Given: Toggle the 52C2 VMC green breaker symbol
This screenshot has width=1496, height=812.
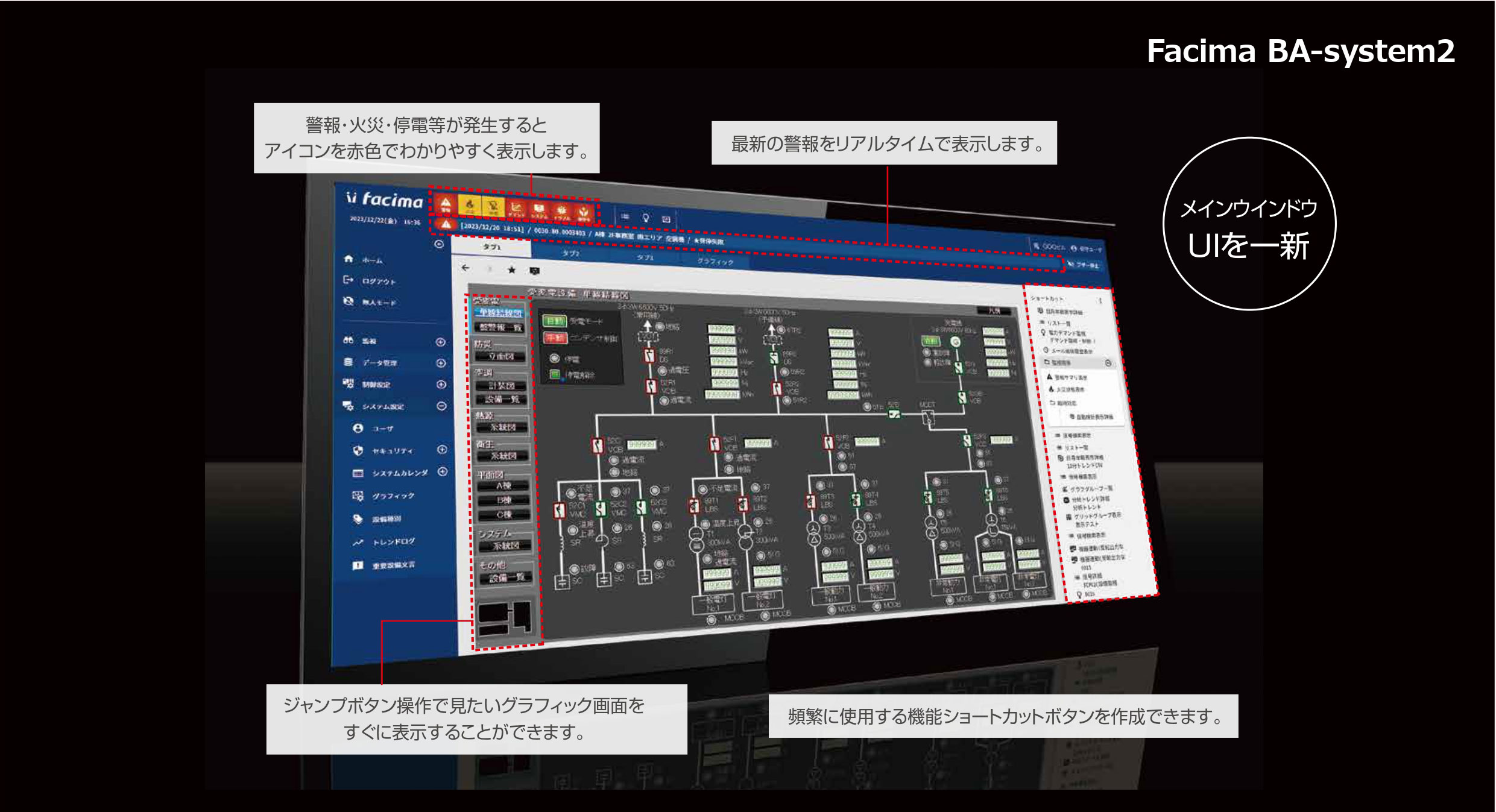Looking at the screenshot, I should tap(601, 509).
